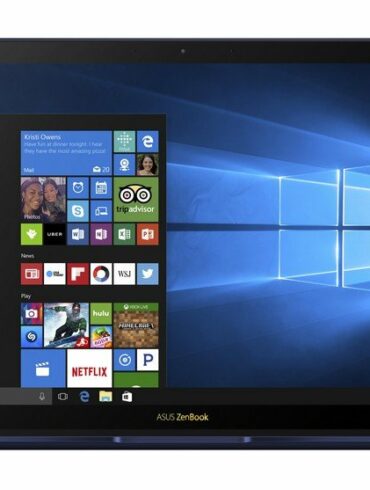
Task: Open the colorful Camera tile under Play
Action: (x=32, y=314)
